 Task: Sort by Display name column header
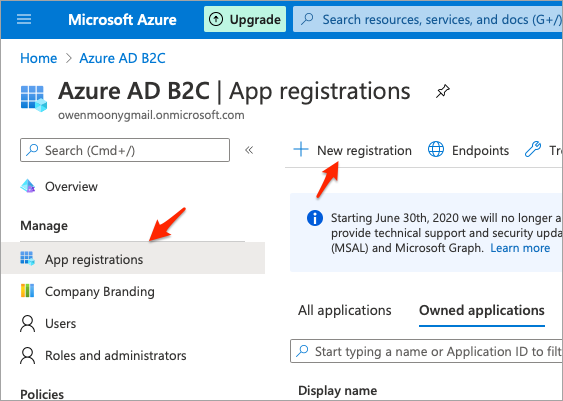[x=338, y=391]
